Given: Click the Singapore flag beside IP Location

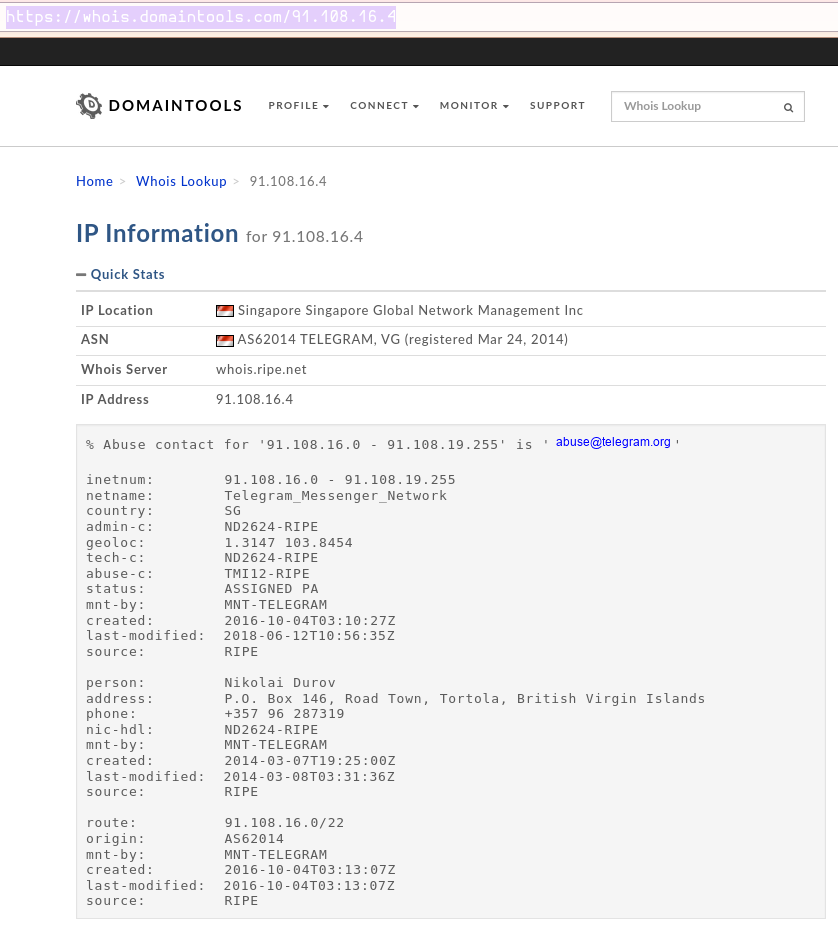Looking at the screenshot, I should (x=224, y=311).
